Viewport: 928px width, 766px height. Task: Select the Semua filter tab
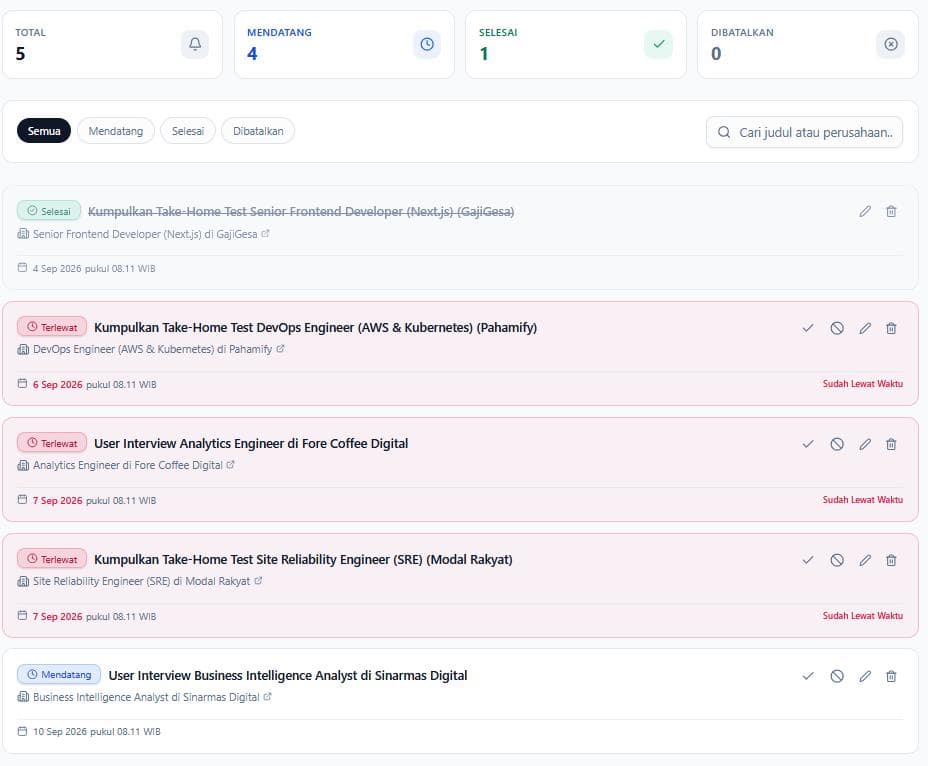pos(44,131)
